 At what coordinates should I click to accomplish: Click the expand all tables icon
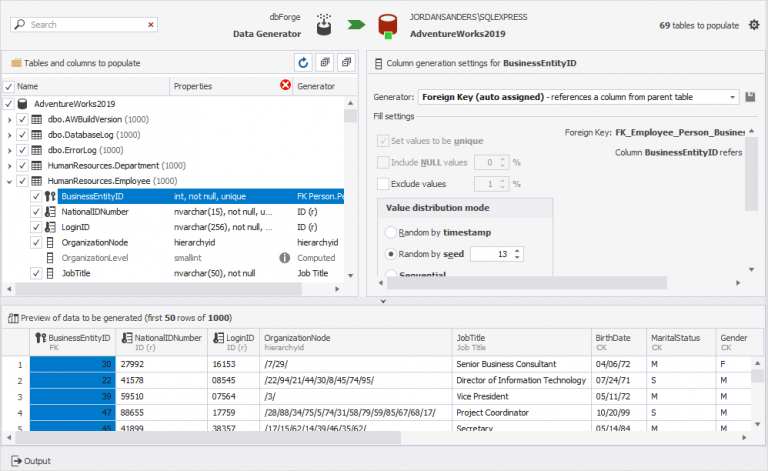click(x=325, y=63)
